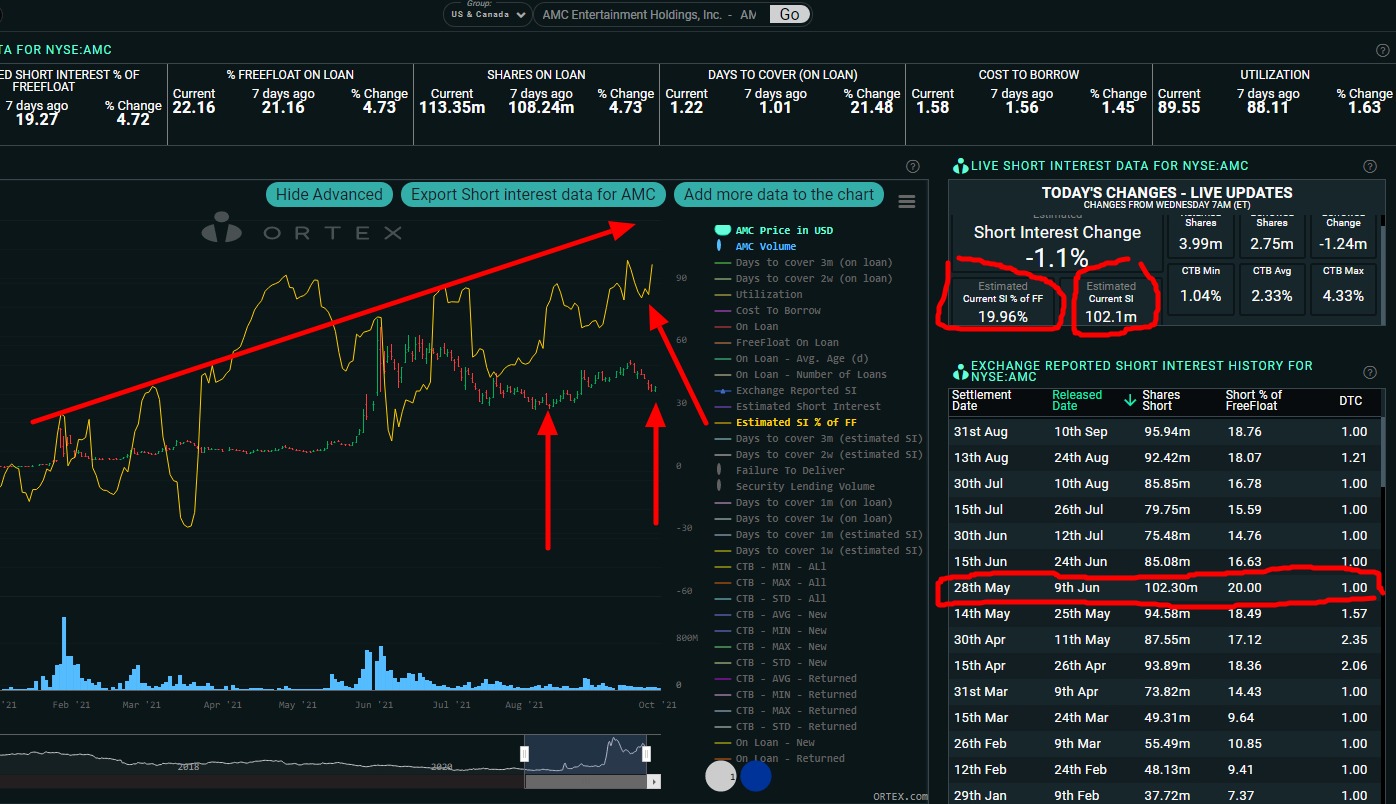This screenshot has width=1396, height=804.
Task: Click the CTB Max 4.33% tile
Action: tap(1343, 288)
